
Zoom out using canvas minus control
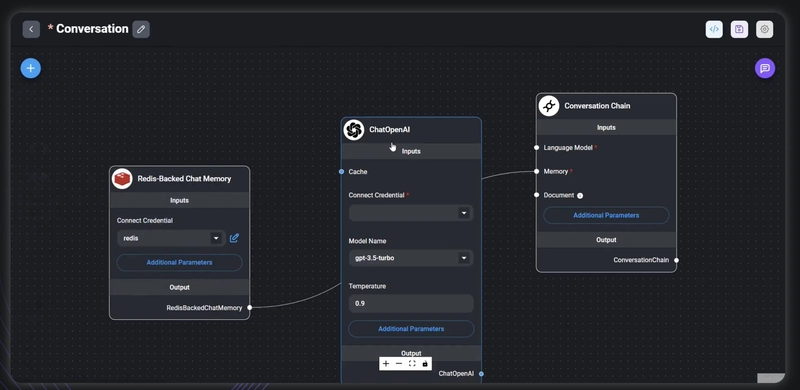click(x=399, y=363)
